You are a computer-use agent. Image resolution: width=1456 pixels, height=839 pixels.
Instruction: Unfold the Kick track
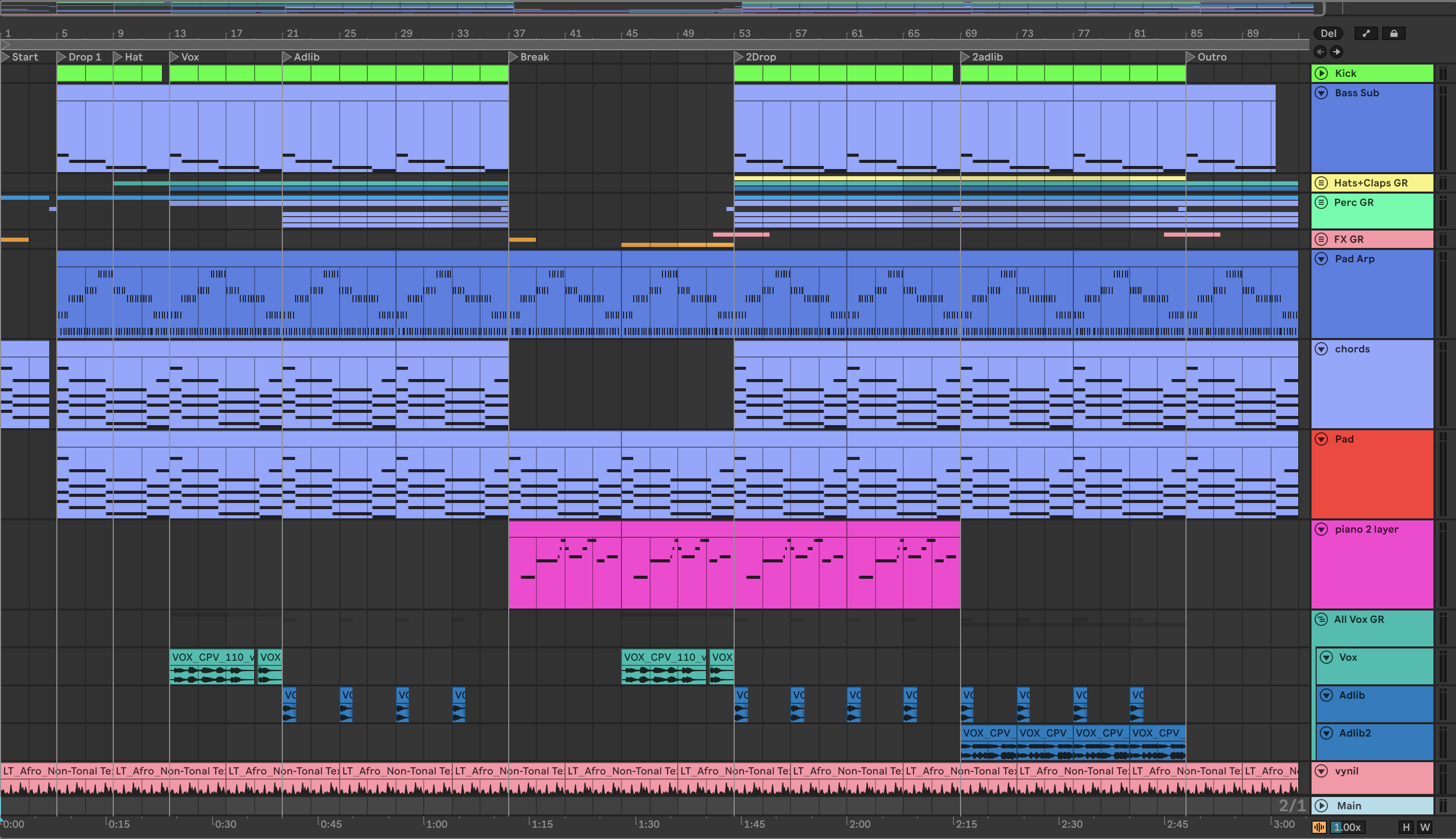click(x=1321, y=73)
